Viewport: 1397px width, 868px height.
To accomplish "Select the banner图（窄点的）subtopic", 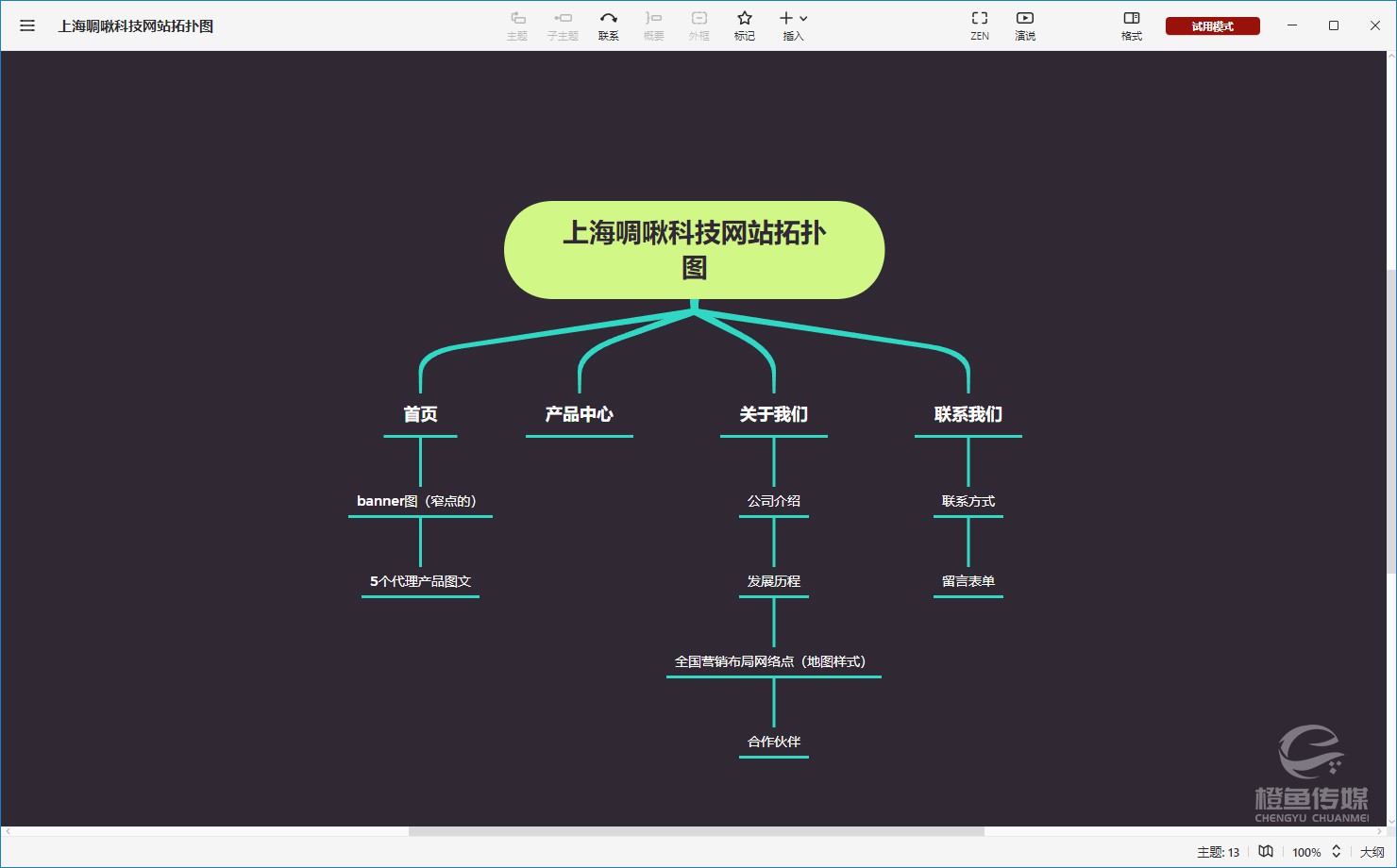I will coord(420,501).
